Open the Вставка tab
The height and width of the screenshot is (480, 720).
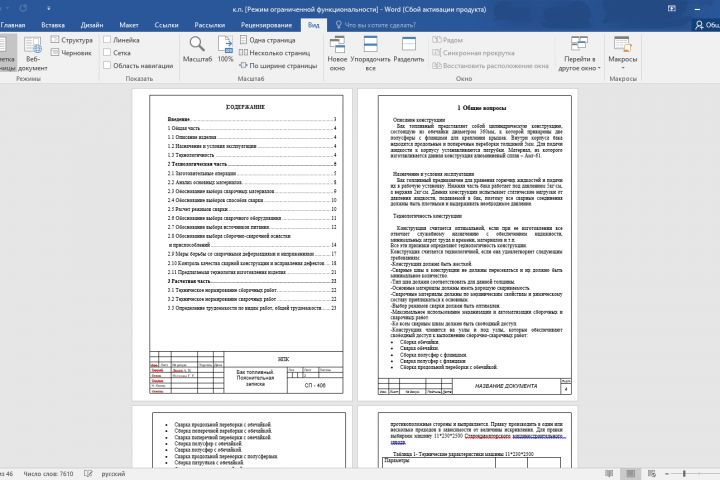(x=53, y=25)
